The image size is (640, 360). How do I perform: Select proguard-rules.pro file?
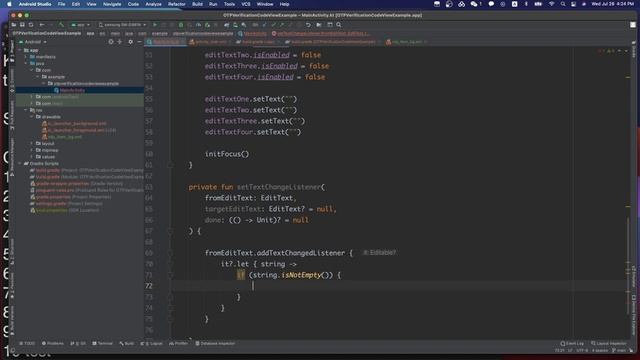pyautogui.click(x=87, y=190)
